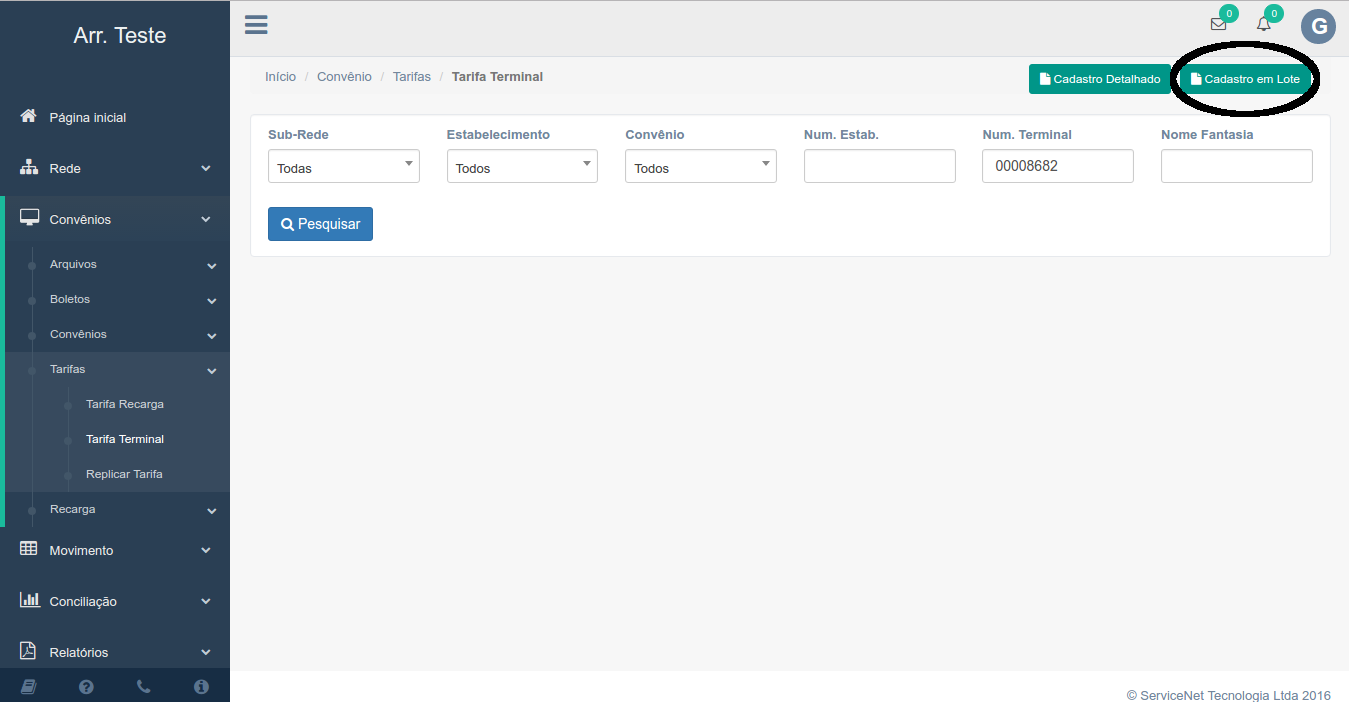Open the Estabelecimento dropdown
The image size is (1349, 702).
[521, 166]
